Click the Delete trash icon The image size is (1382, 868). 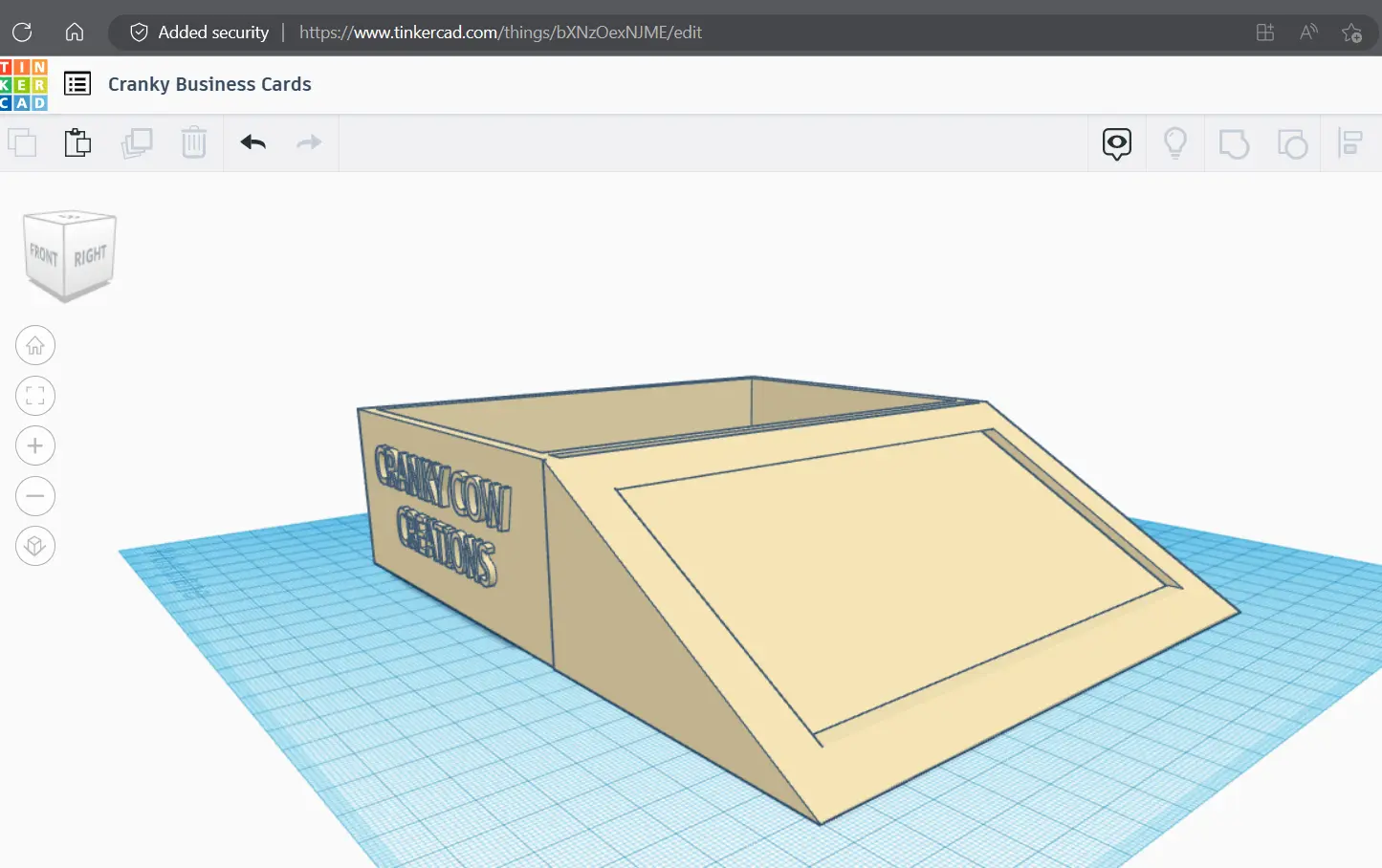(x=194, y=143)
